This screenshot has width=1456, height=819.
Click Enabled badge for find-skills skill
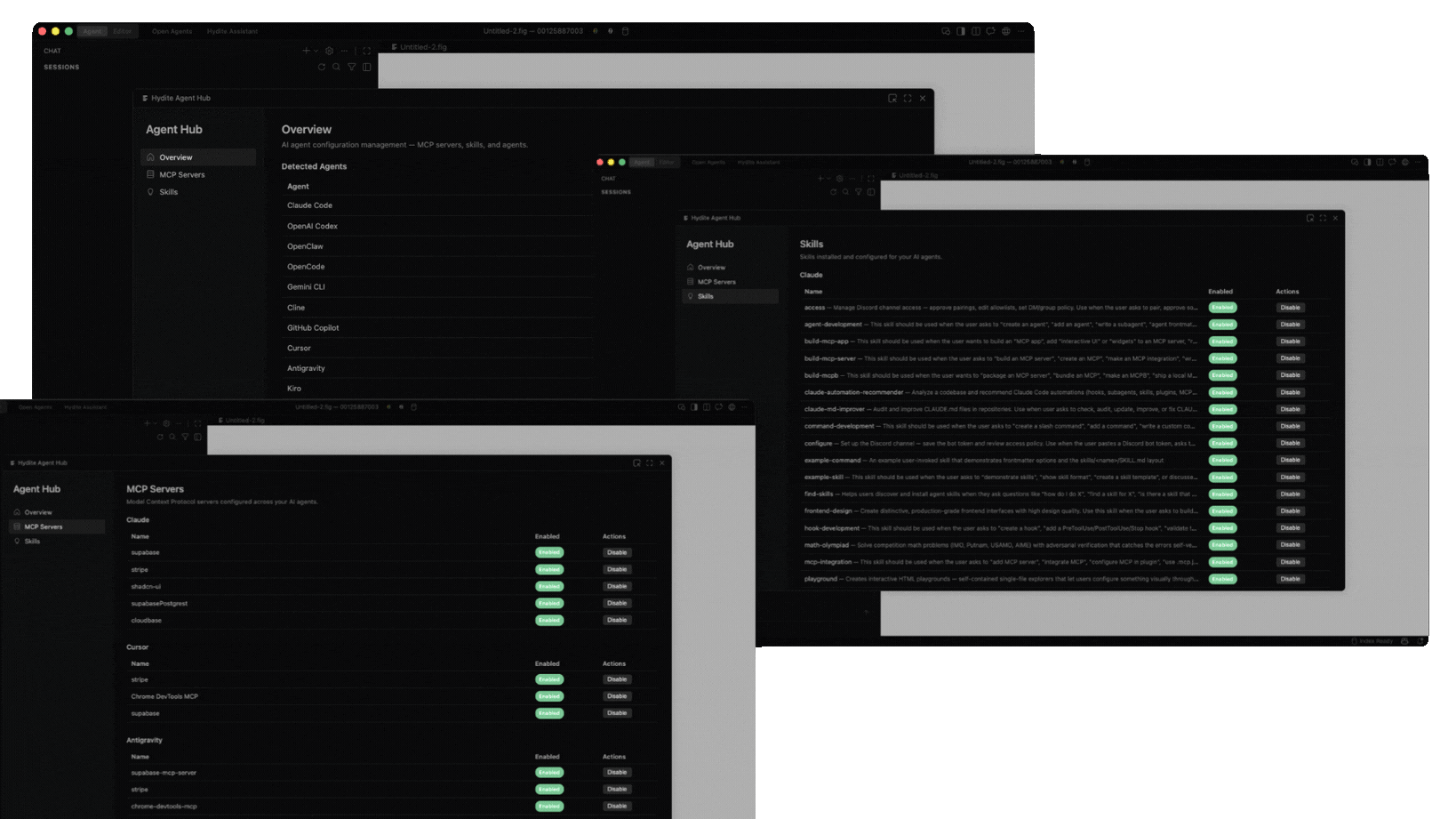pos(1222,494)
